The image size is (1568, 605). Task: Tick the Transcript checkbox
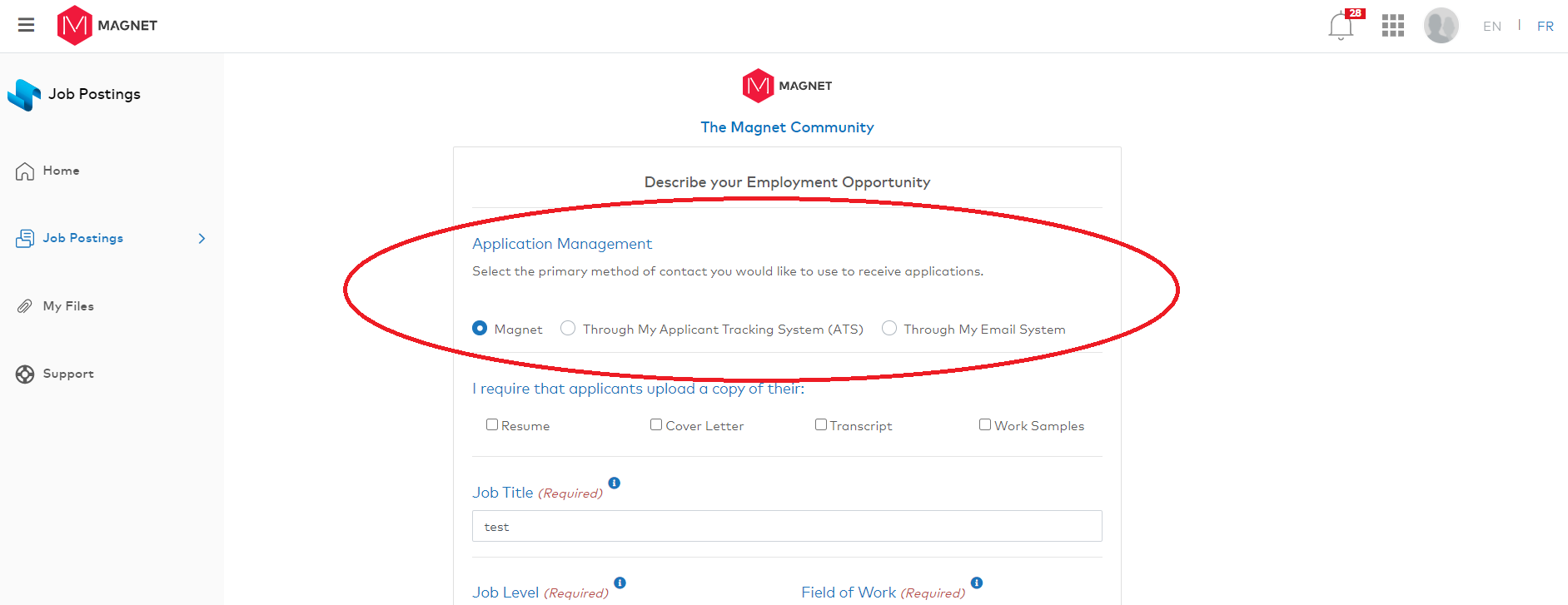click(821, 425)
